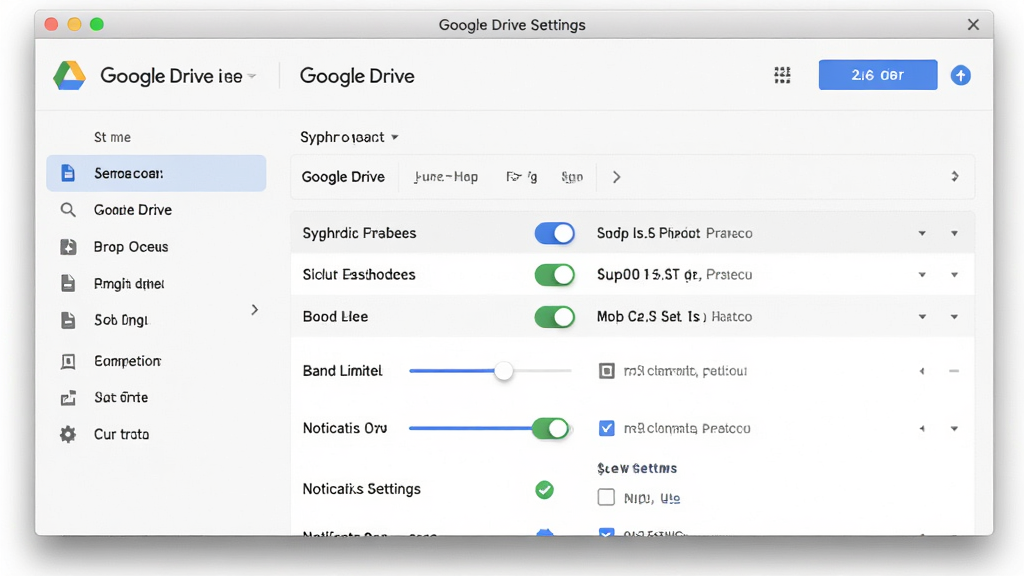Uncheck the checked box in Noticatis Ovu row
The height and width of the screenshot is (576, 1024).
(x=607, y=428)
